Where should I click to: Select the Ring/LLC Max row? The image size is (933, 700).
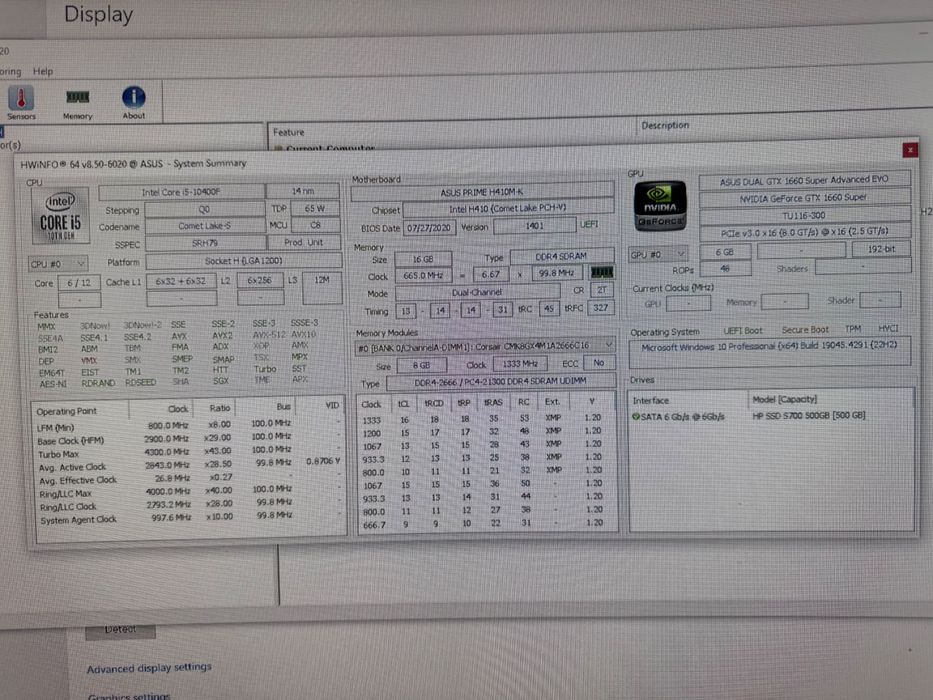[x=189, y=492]
